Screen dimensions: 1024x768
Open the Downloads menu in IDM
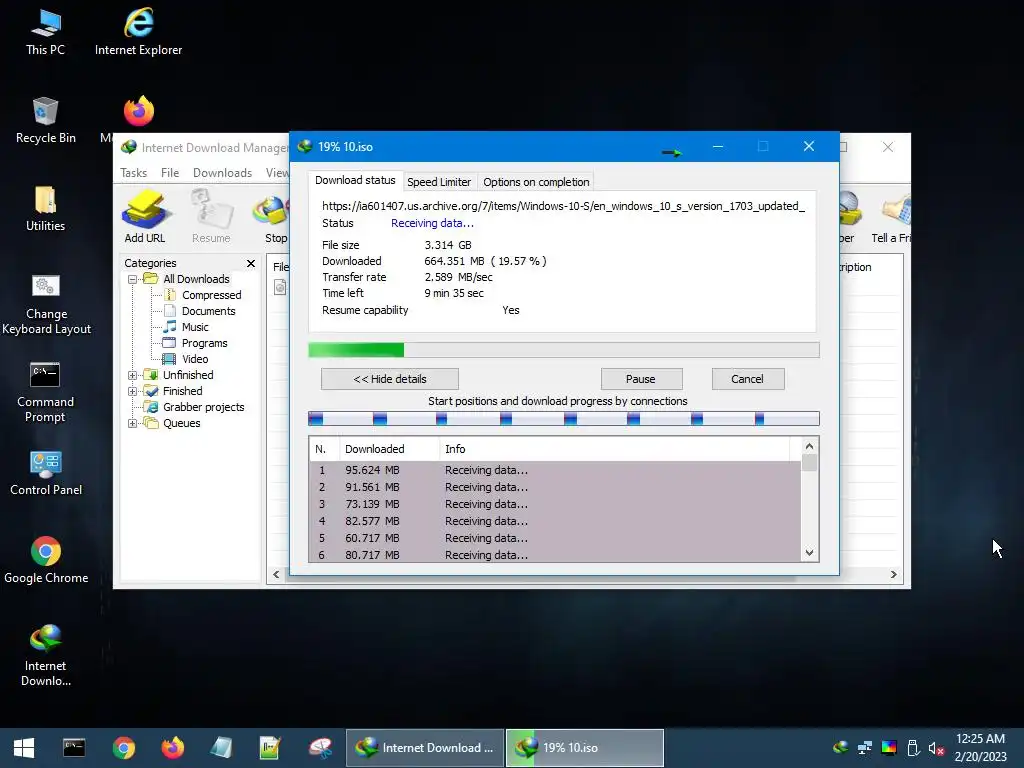pyautogui.click(x=222, y=173)
